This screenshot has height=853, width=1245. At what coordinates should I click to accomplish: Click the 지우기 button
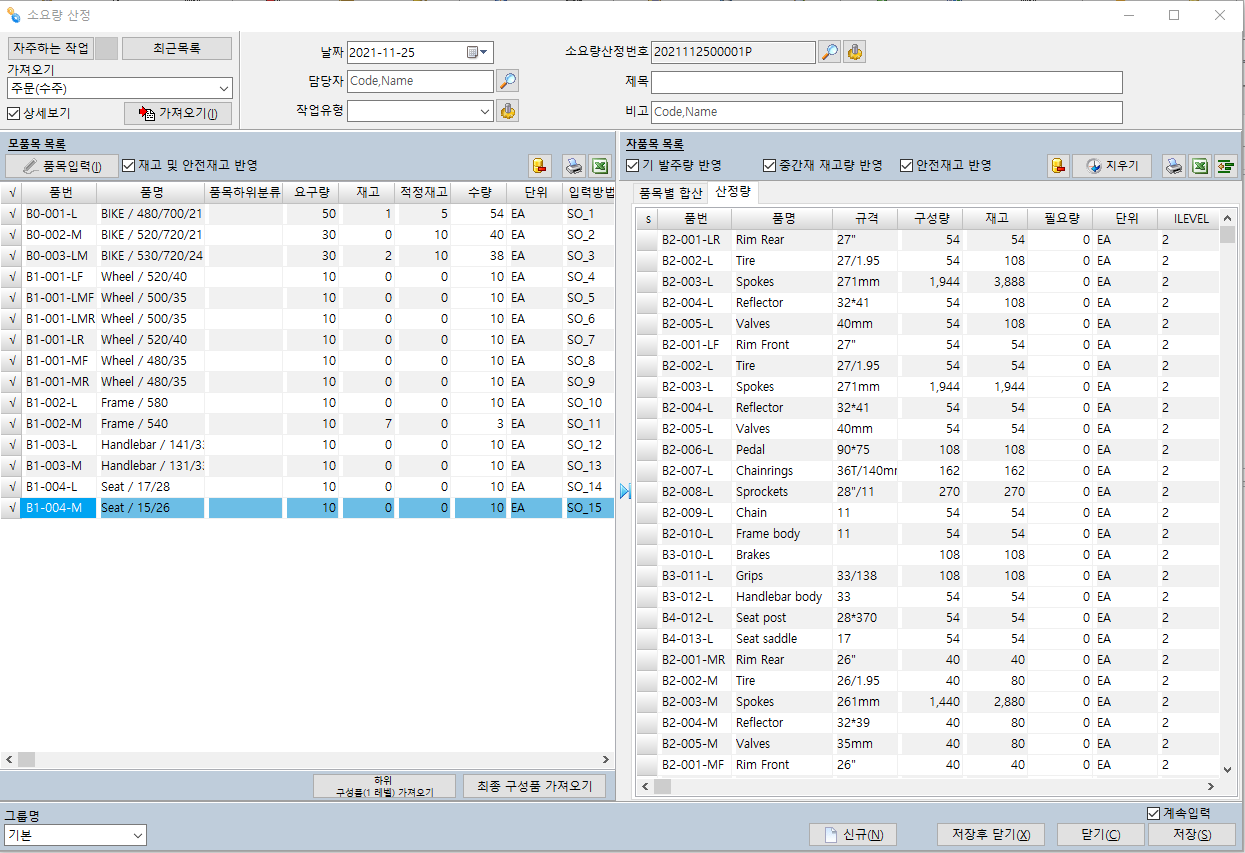pyautogui.click(x=1112, y=166)
